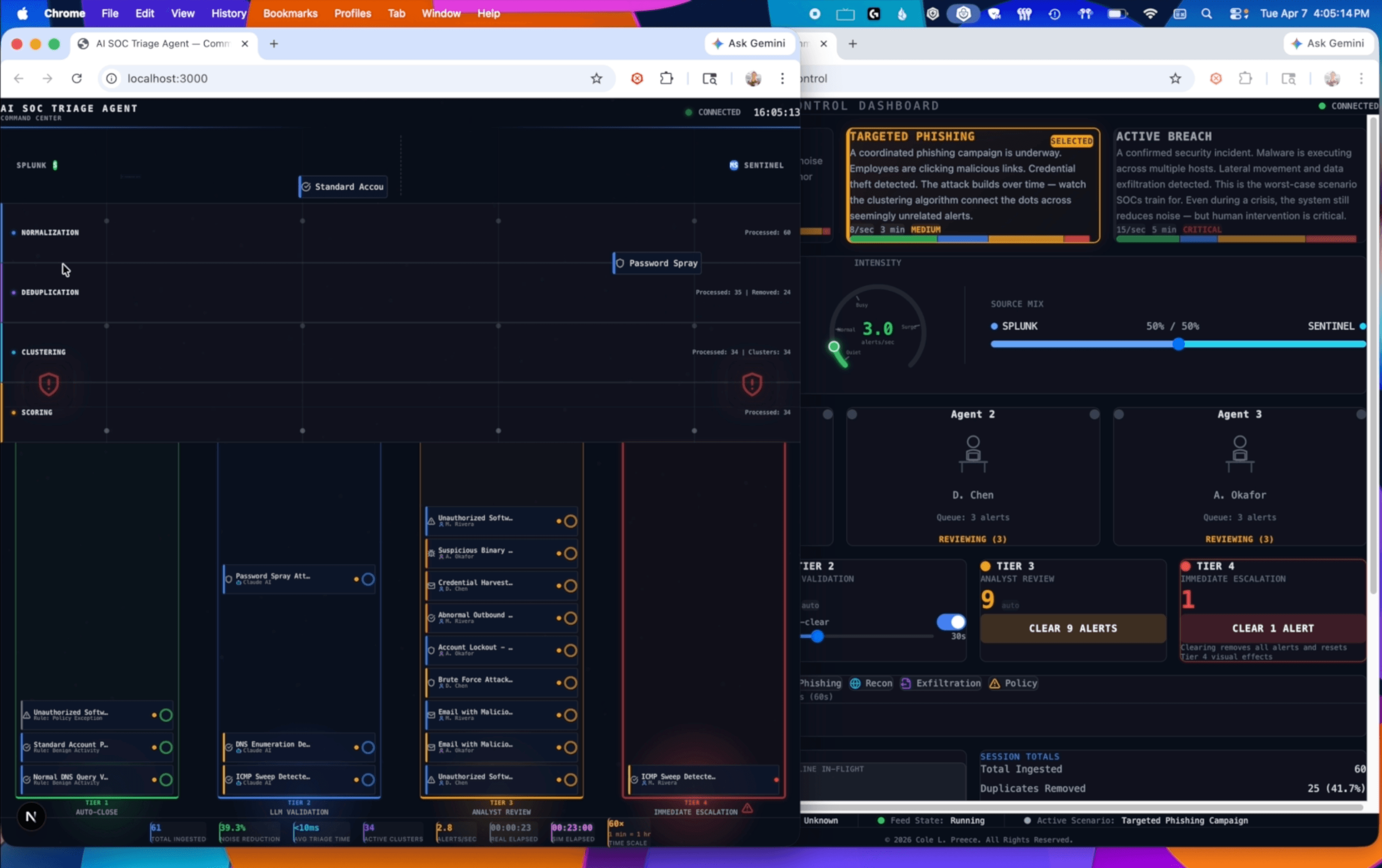Screen dimensions: 1382x868
Task: Adjust the Splunk/Sentinel source mix slider
Action: 1178,344
